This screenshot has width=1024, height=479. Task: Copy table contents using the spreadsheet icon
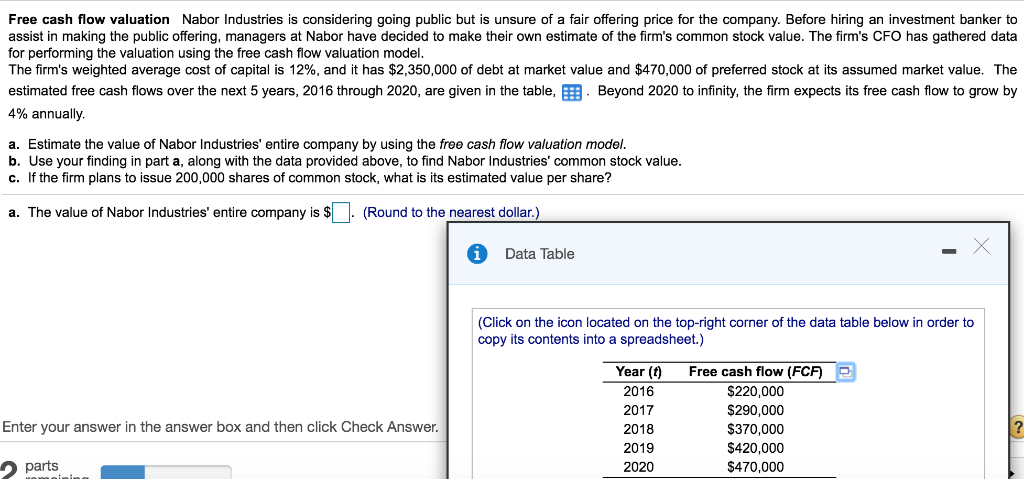click(846, 372)
